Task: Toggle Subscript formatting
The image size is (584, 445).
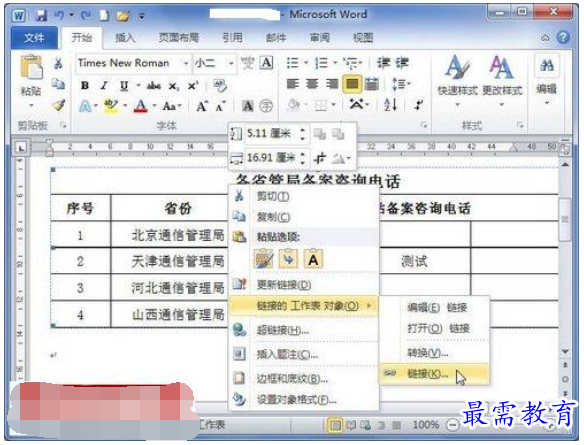Action: point(174,86)
